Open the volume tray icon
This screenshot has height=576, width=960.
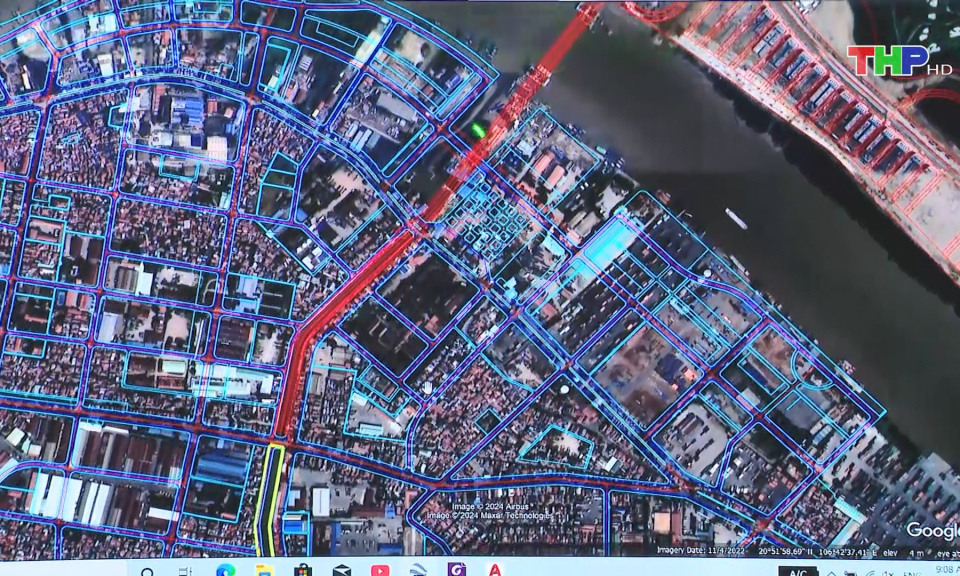(x=888, y=573)
